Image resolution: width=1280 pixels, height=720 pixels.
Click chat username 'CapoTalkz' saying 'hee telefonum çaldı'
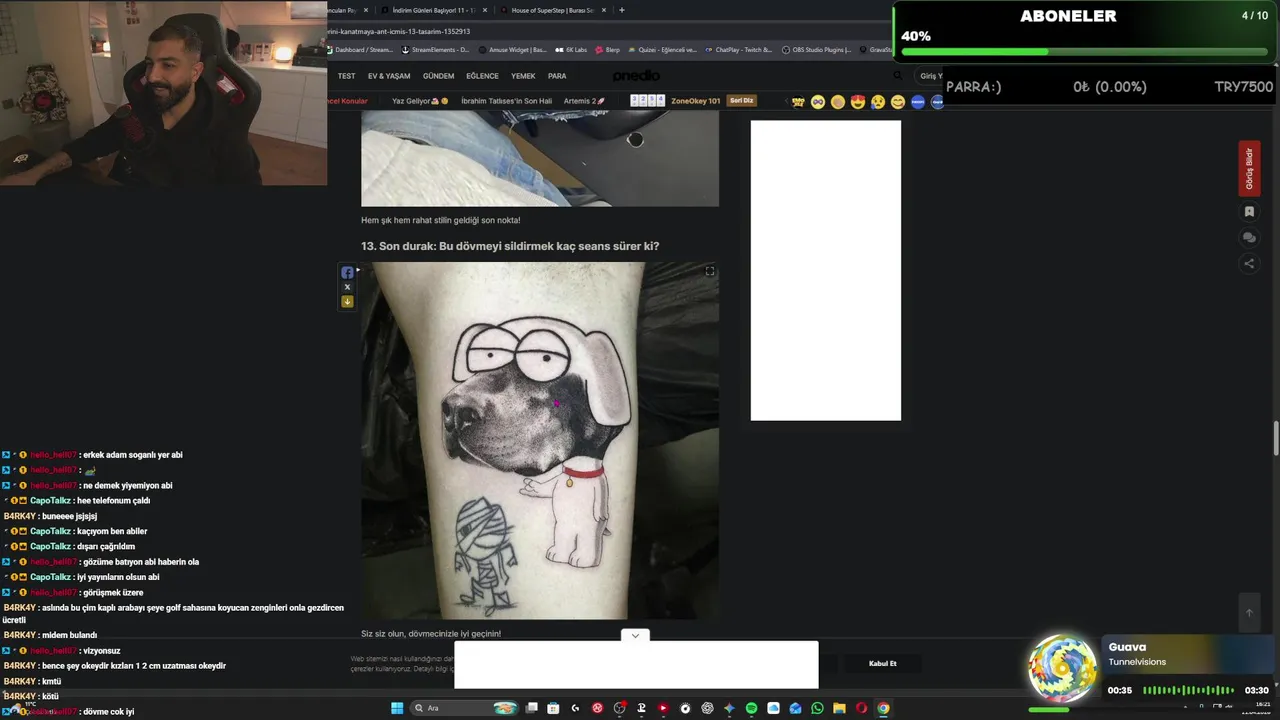(x=50, y=501)
